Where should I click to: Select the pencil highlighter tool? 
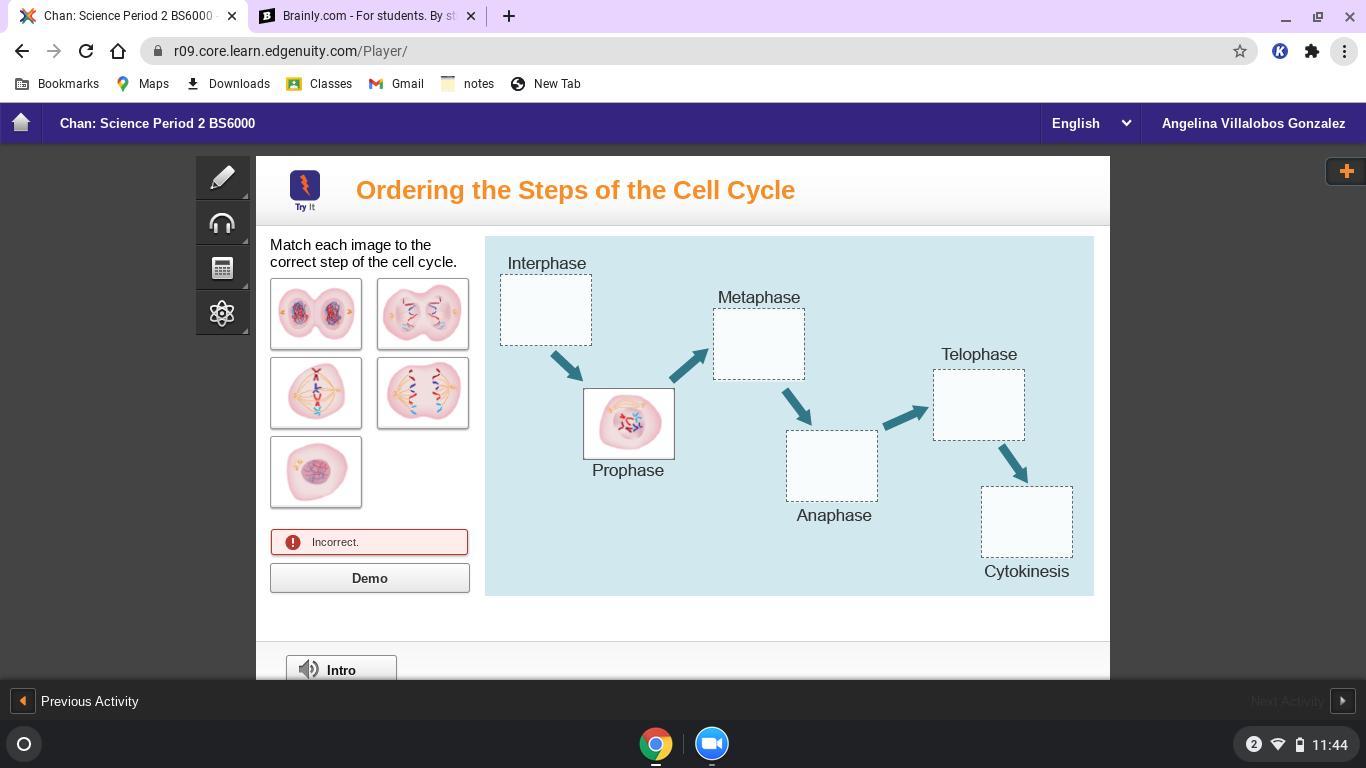(222, 178)
